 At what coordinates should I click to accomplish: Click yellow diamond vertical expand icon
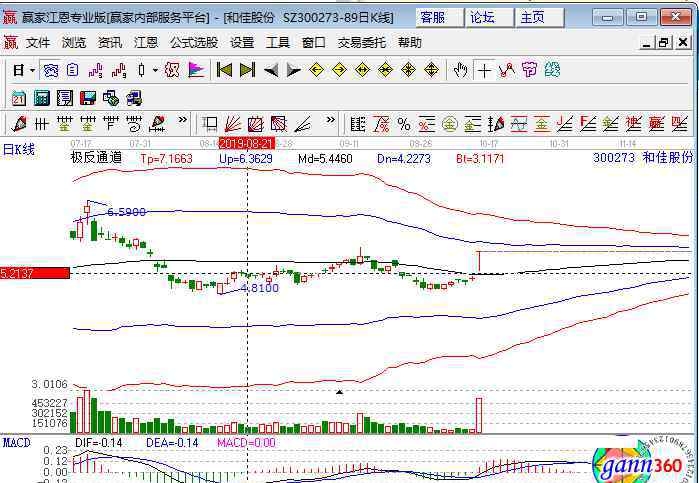tap(431, 70)
